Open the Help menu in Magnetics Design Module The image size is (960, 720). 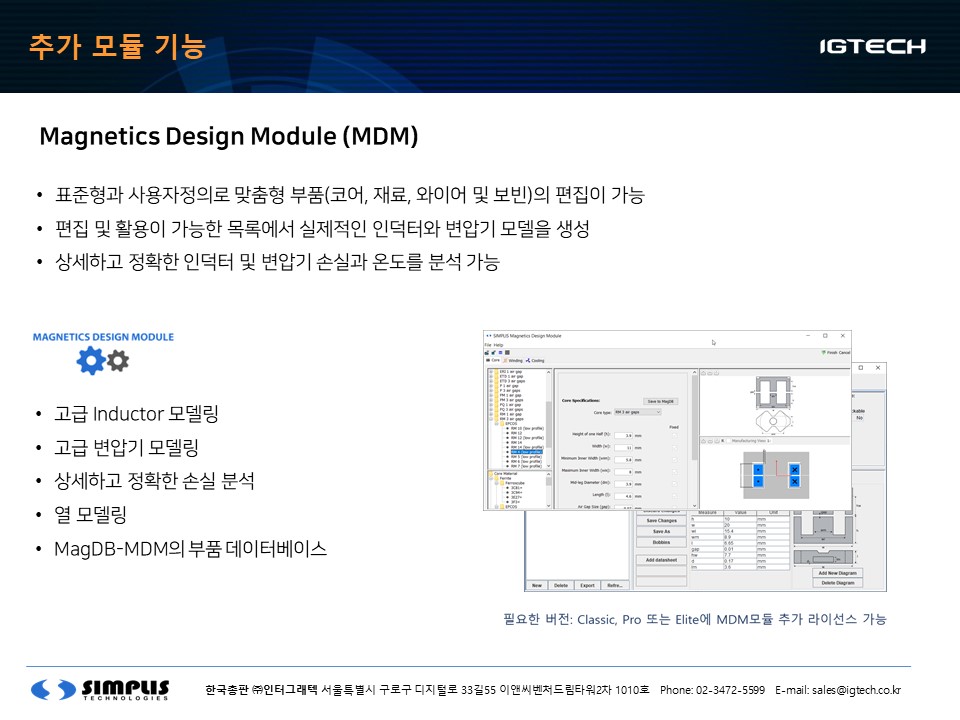coord(498,345)
